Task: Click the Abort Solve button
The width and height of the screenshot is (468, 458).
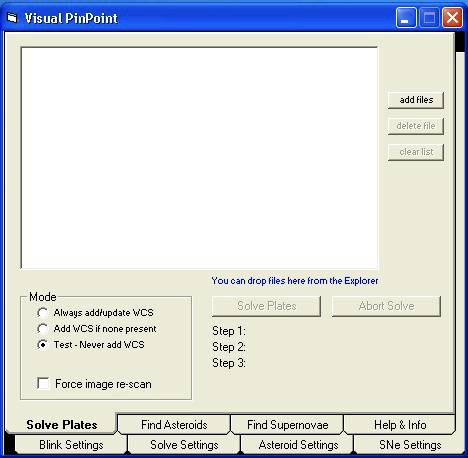Action: click(x=386, y=306)
